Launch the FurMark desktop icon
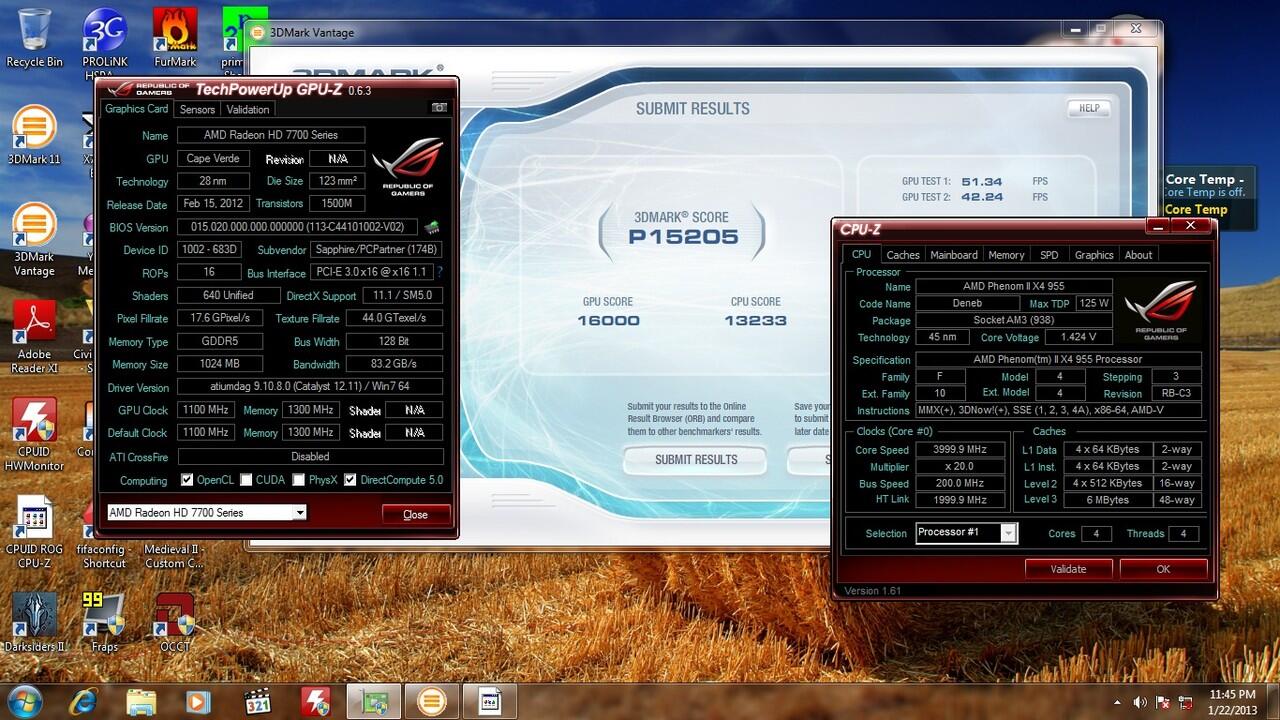This screenshot has height=720, width=1280. pyautogui.click(x=175, y=38)
